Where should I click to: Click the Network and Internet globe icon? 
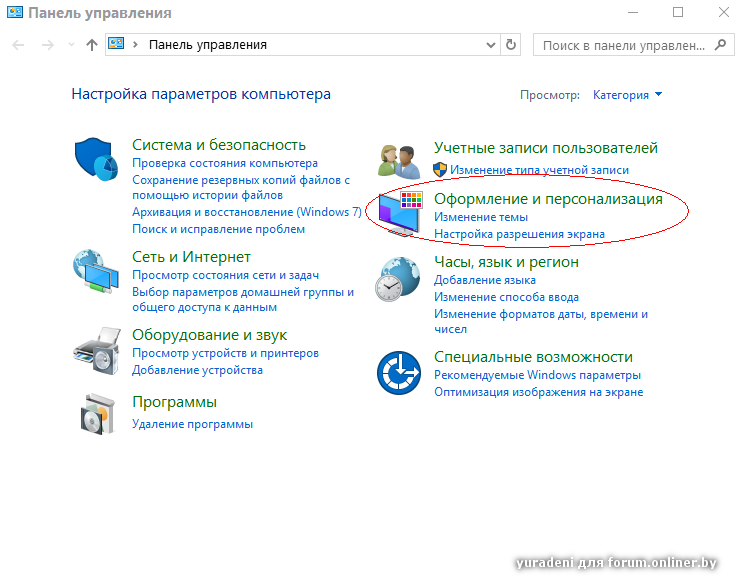[96, 272]
